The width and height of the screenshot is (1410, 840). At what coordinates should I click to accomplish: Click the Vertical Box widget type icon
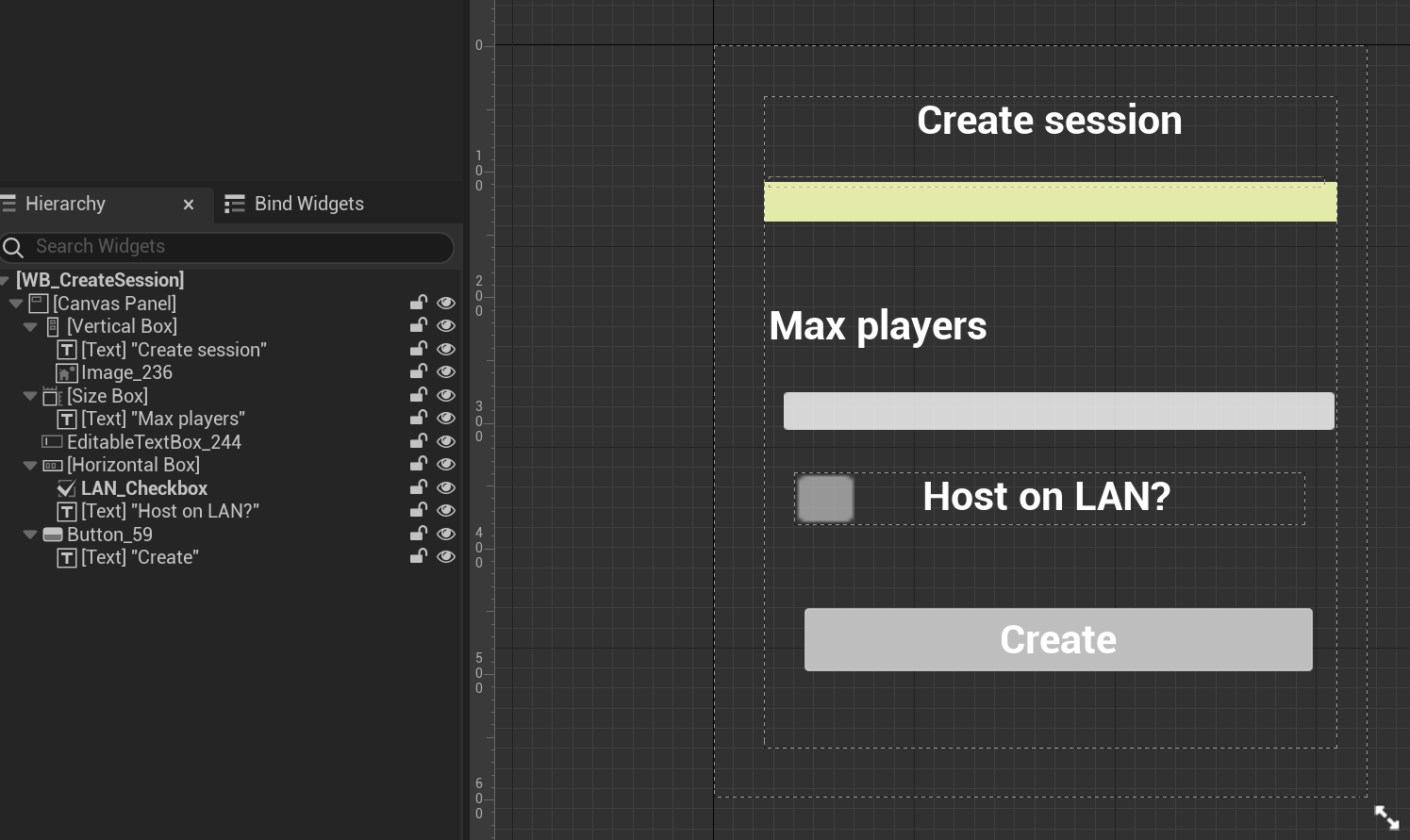[53, 326]
